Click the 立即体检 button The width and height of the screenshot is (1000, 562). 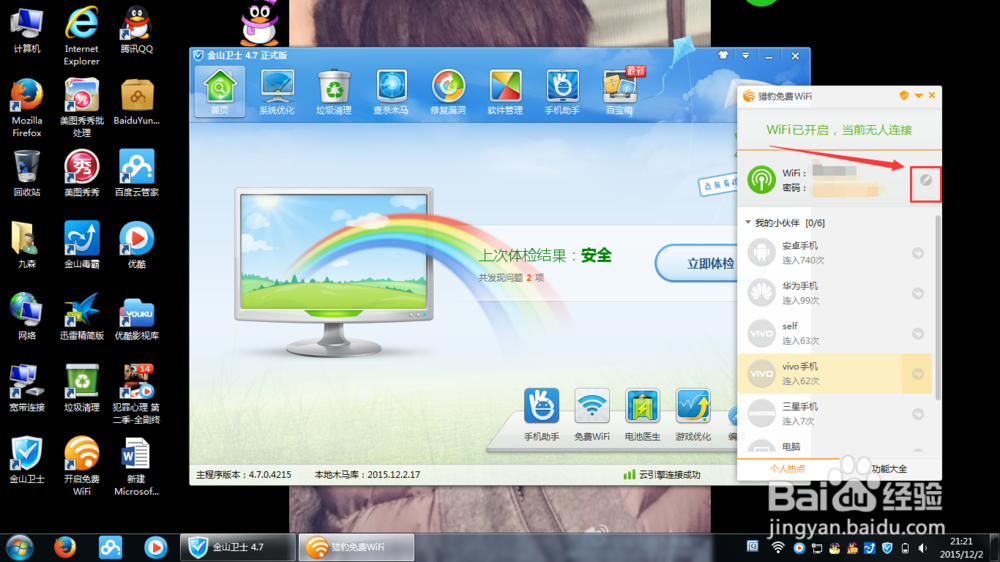coord(698,263)
